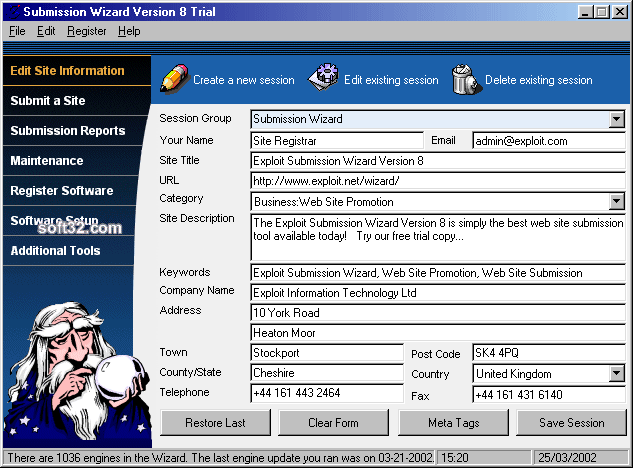Expand the Session Group dropdown arrow

pos(616,119)
